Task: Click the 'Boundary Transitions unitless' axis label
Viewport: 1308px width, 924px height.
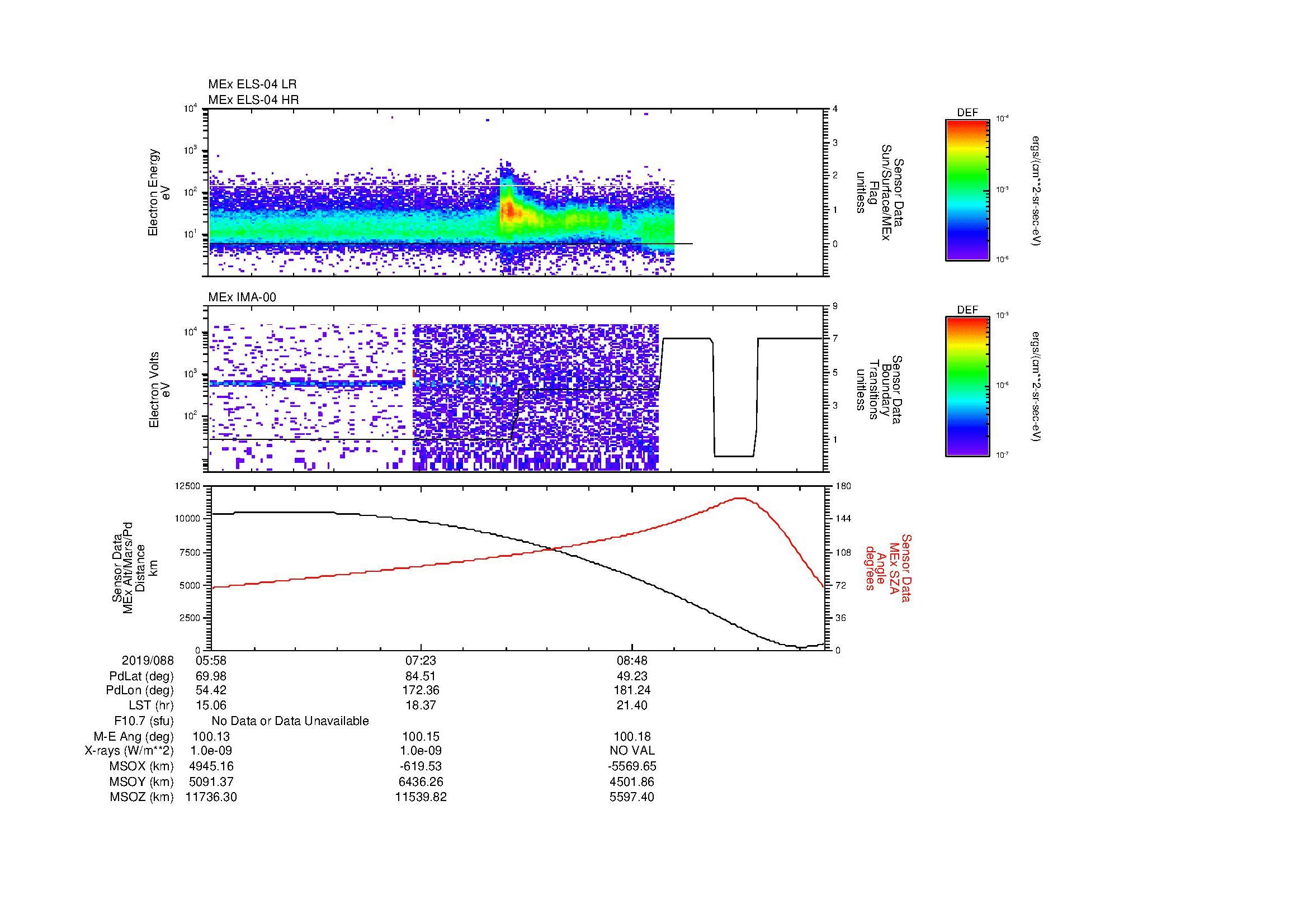Action: pyautogui.click(x=880, y=390)
